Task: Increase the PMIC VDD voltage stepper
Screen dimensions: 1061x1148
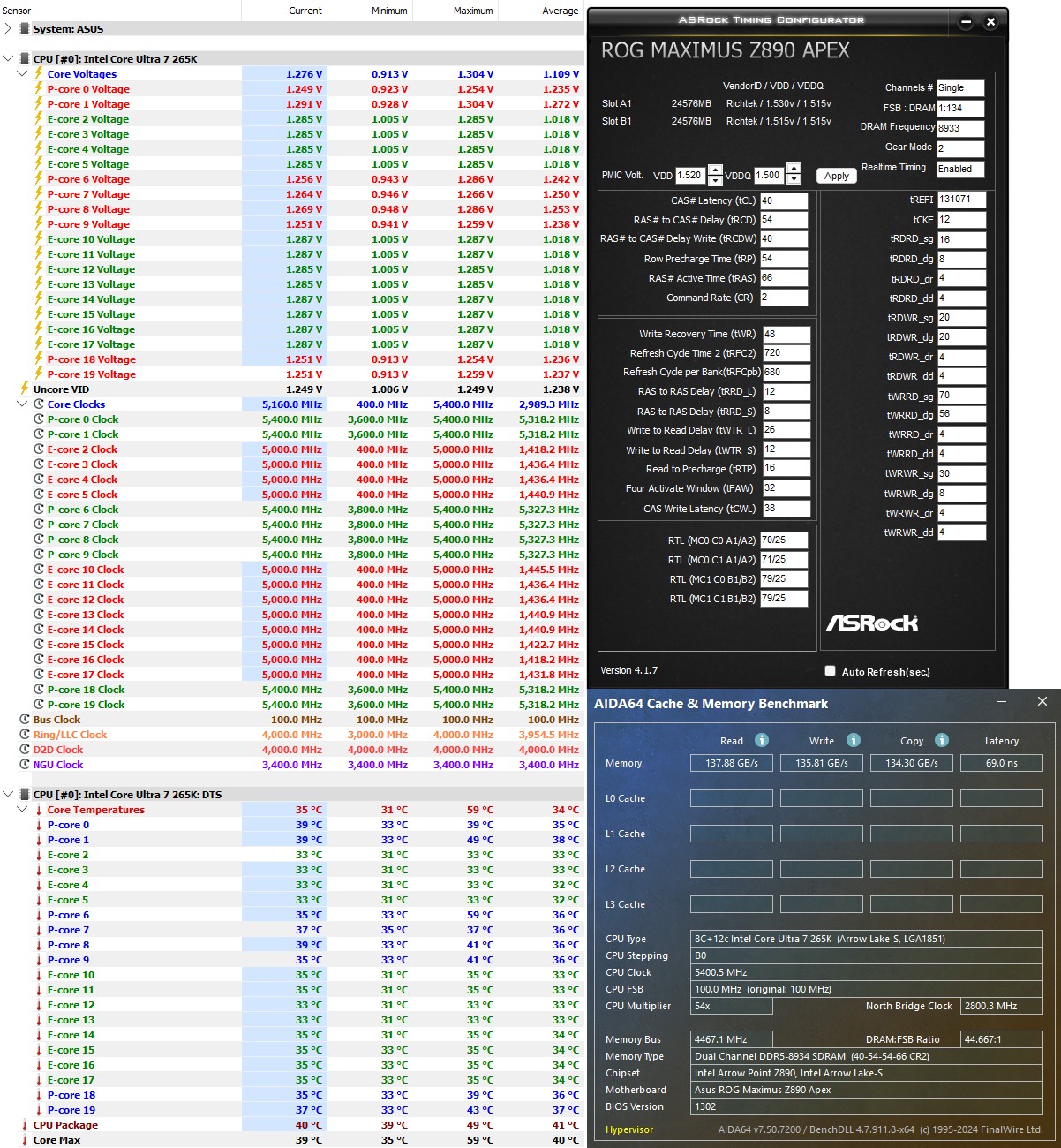Action: coord(715,170)
